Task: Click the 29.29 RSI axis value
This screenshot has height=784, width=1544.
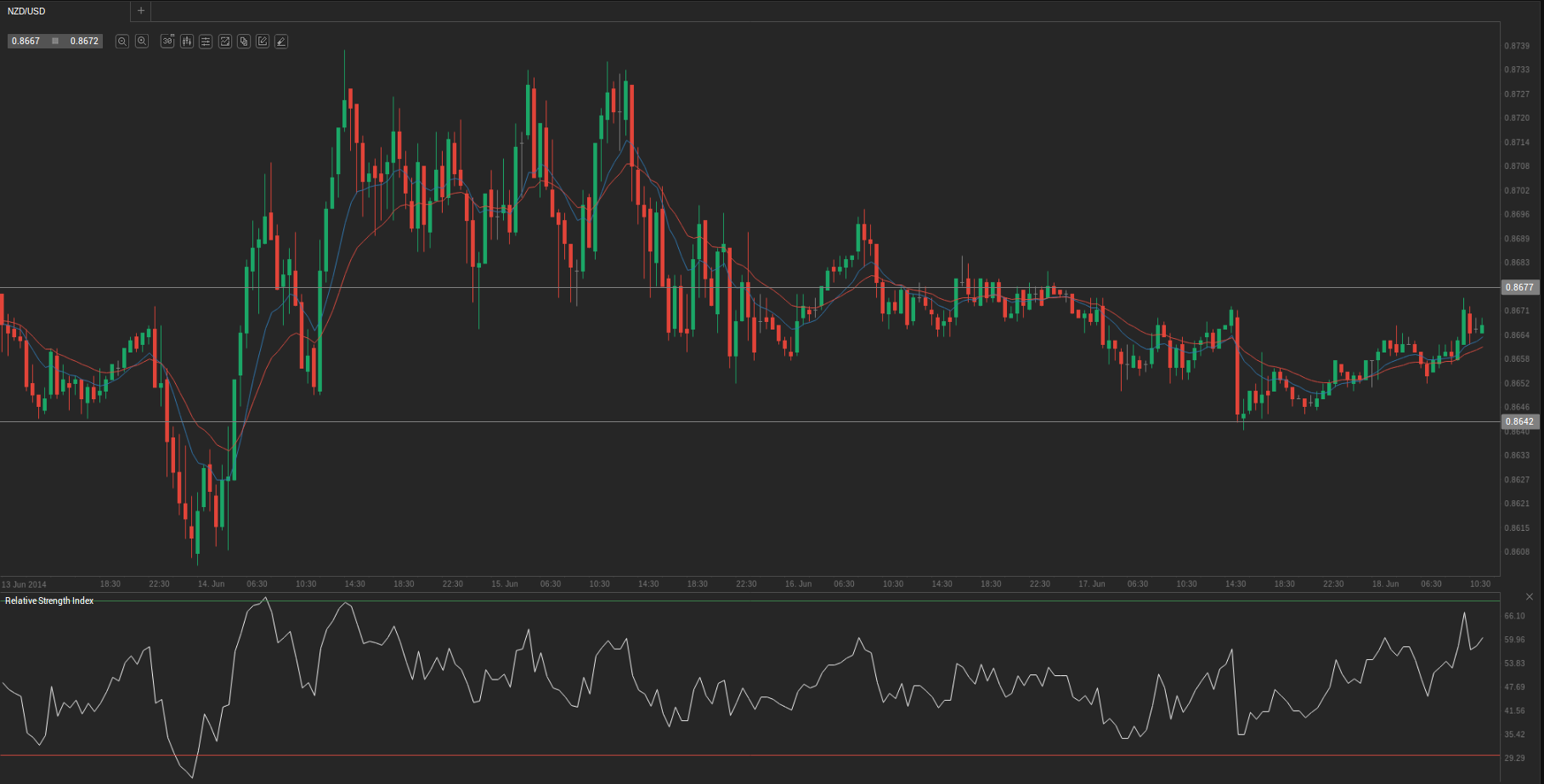Action: [1514, 759]
